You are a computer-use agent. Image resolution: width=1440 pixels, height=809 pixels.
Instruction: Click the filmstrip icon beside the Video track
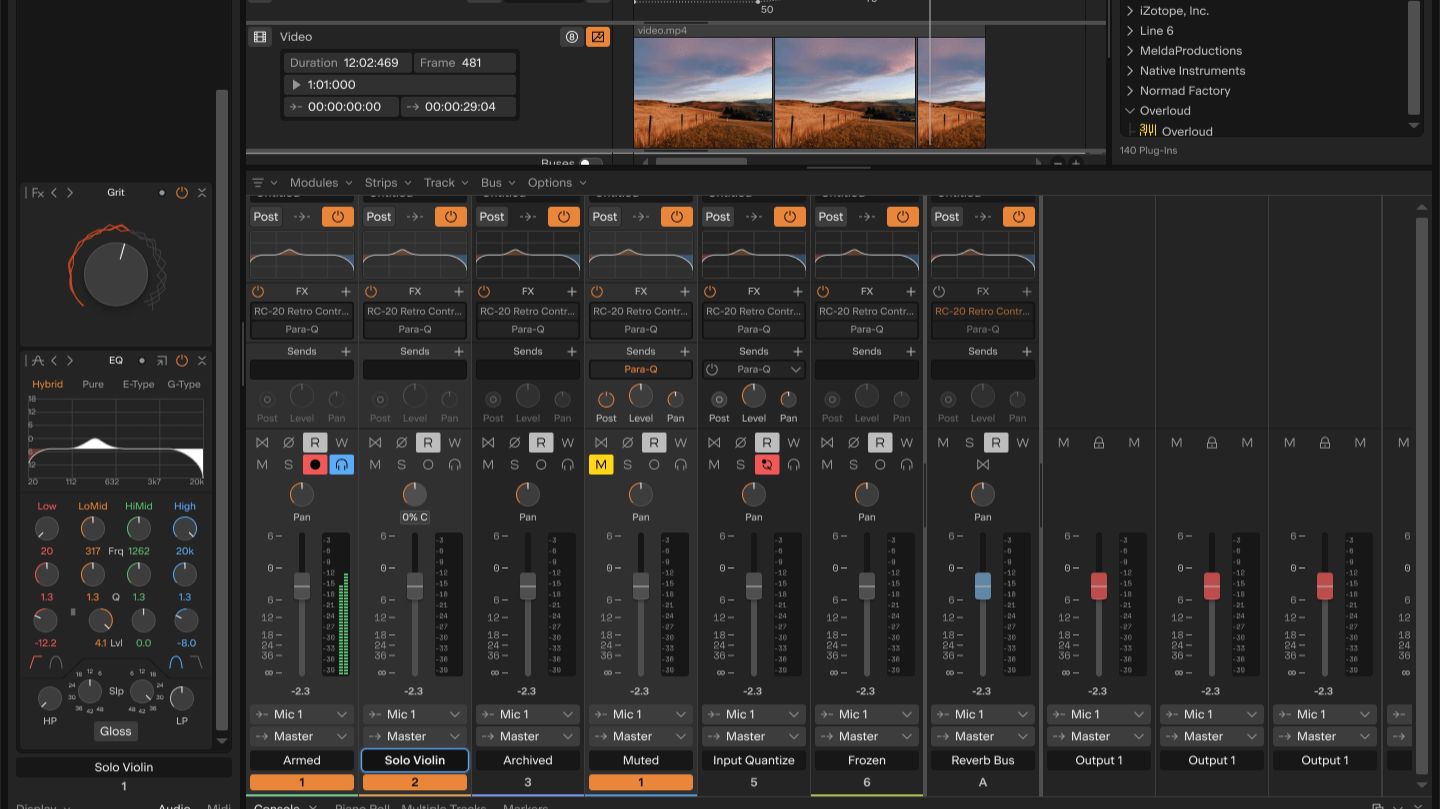click(x=260, y=37)
